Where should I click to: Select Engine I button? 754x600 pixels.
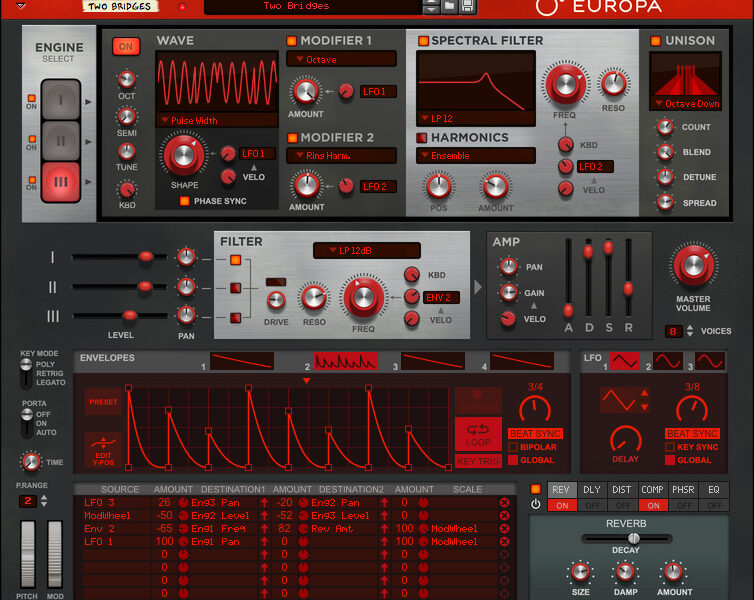click(61, 100)
